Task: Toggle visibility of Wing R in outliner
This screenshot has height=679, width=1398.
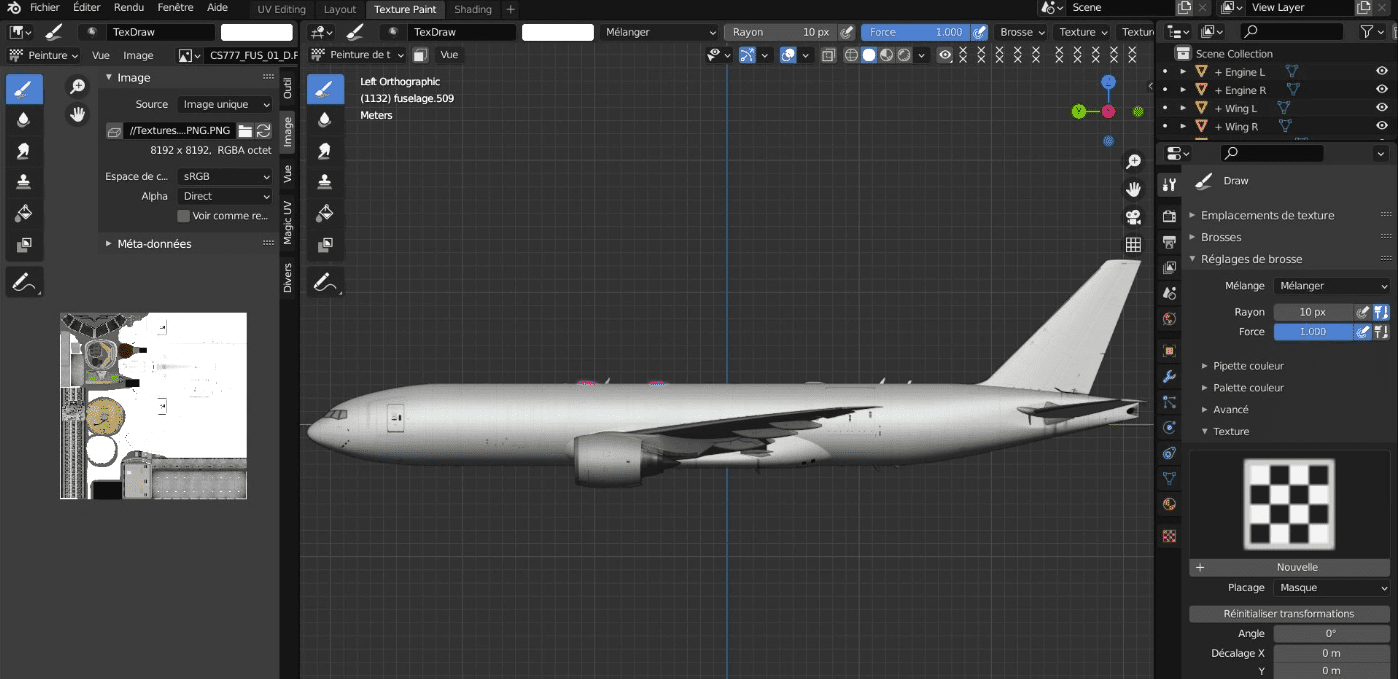Action: click(x=1381, y=126)
